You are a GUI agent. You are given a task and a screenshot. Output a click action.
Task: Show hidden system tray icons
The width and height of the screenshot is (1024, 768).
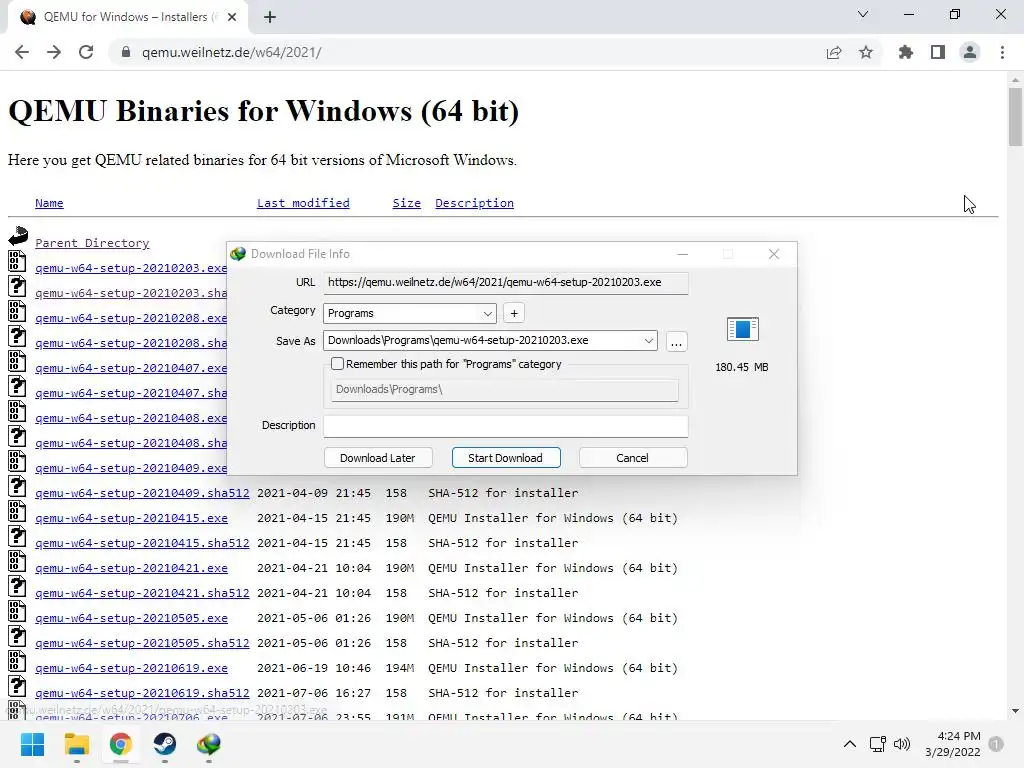pos(850,744)
